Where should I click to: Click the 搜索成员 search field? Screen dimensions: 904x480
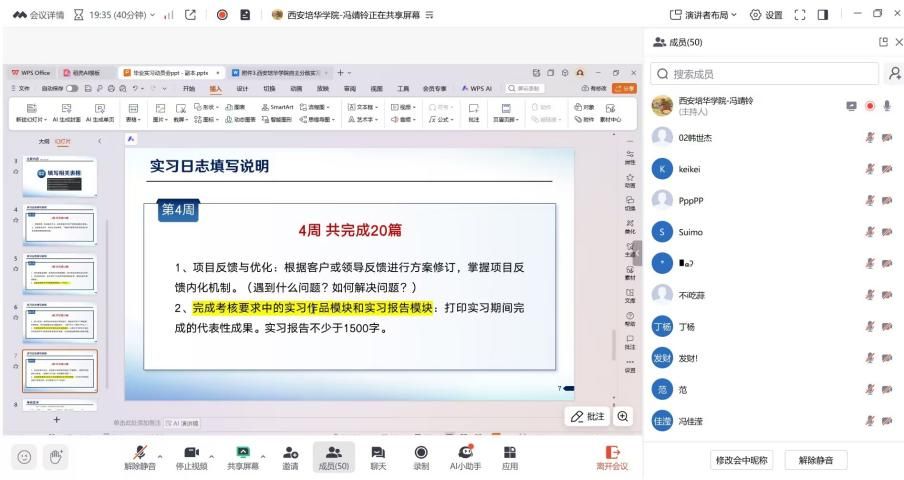point(765,73)
